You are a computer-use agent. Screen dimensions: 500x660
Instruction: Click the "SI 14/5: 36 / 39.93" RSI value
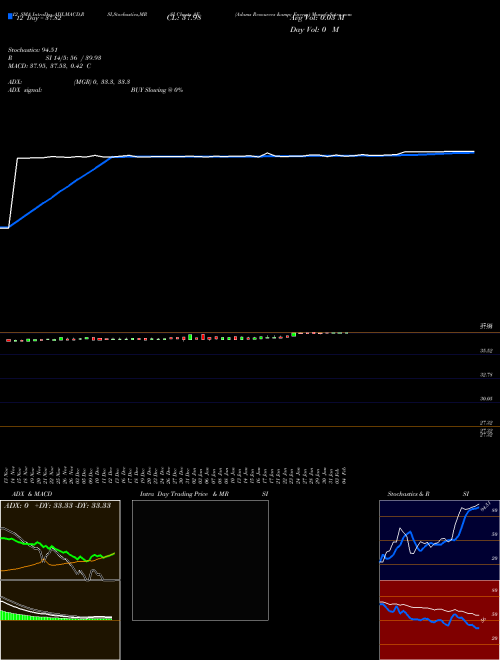click(74, 58)
